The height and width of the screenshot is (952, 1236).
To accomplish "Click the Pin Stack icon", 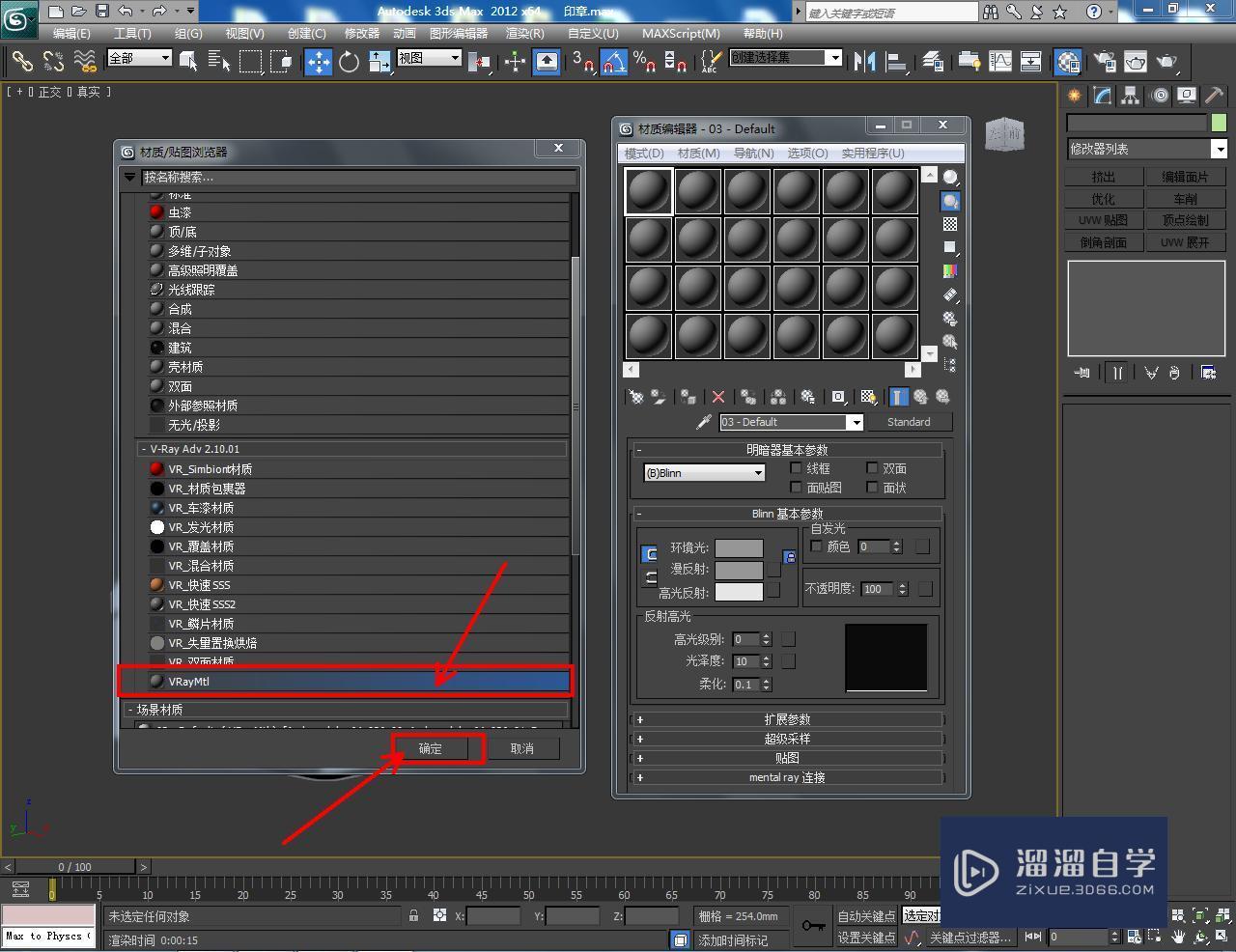I will tap(1081, 372).
